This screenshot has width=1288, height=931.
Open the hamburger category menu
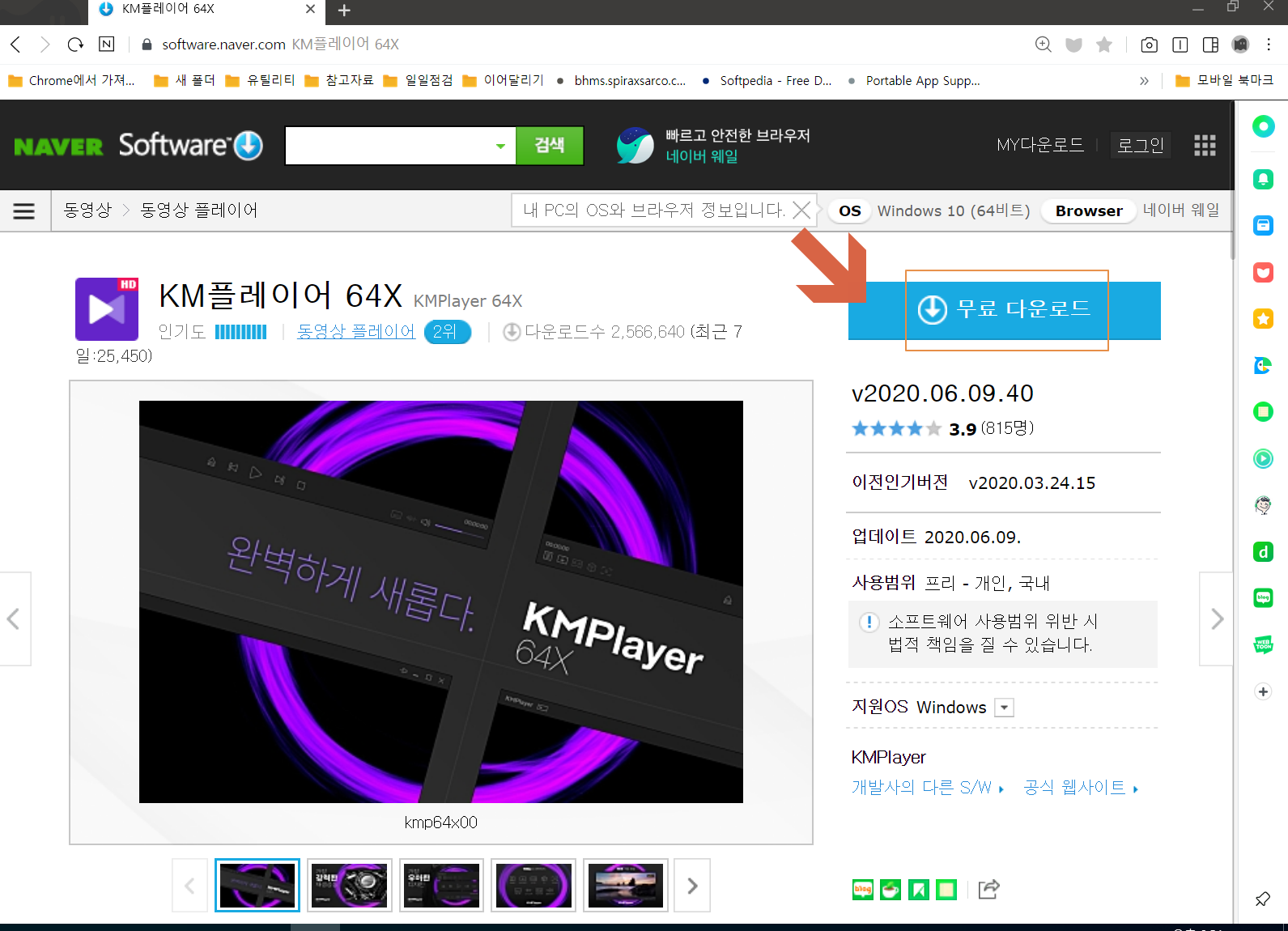(24, 211)
